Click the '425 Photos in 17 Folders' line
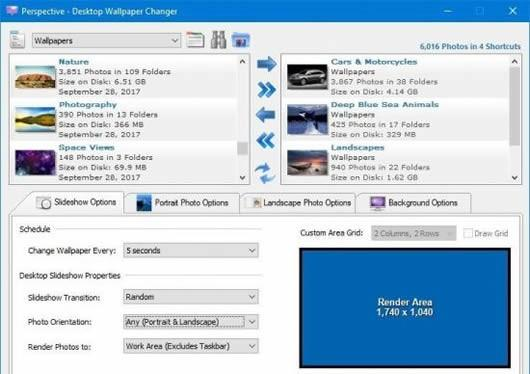Viewport: 530px width, 374px height. click(x=380, y=124)
